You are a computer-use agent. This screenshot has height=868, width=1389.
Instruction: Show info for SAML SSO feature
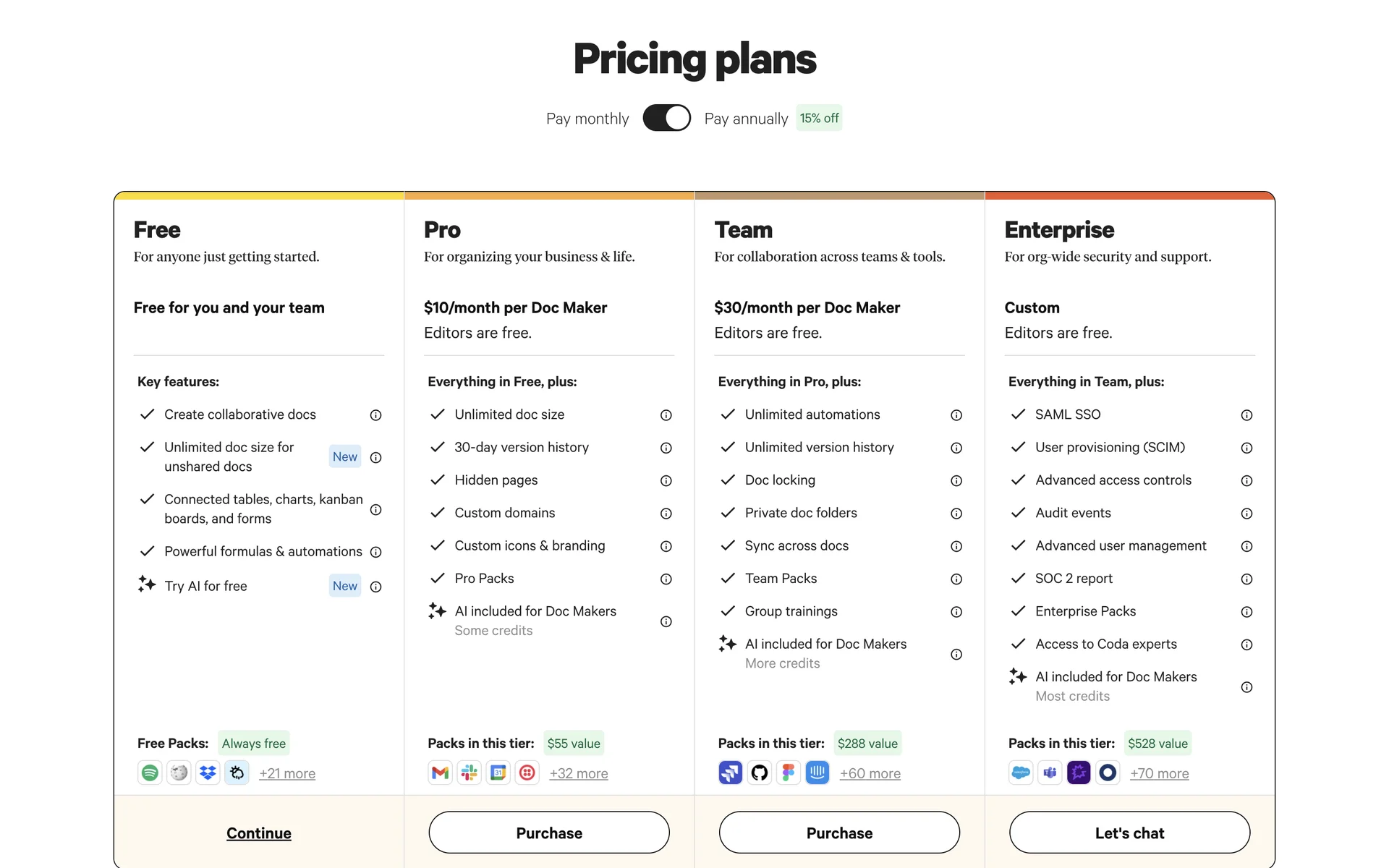[1246, 415]
